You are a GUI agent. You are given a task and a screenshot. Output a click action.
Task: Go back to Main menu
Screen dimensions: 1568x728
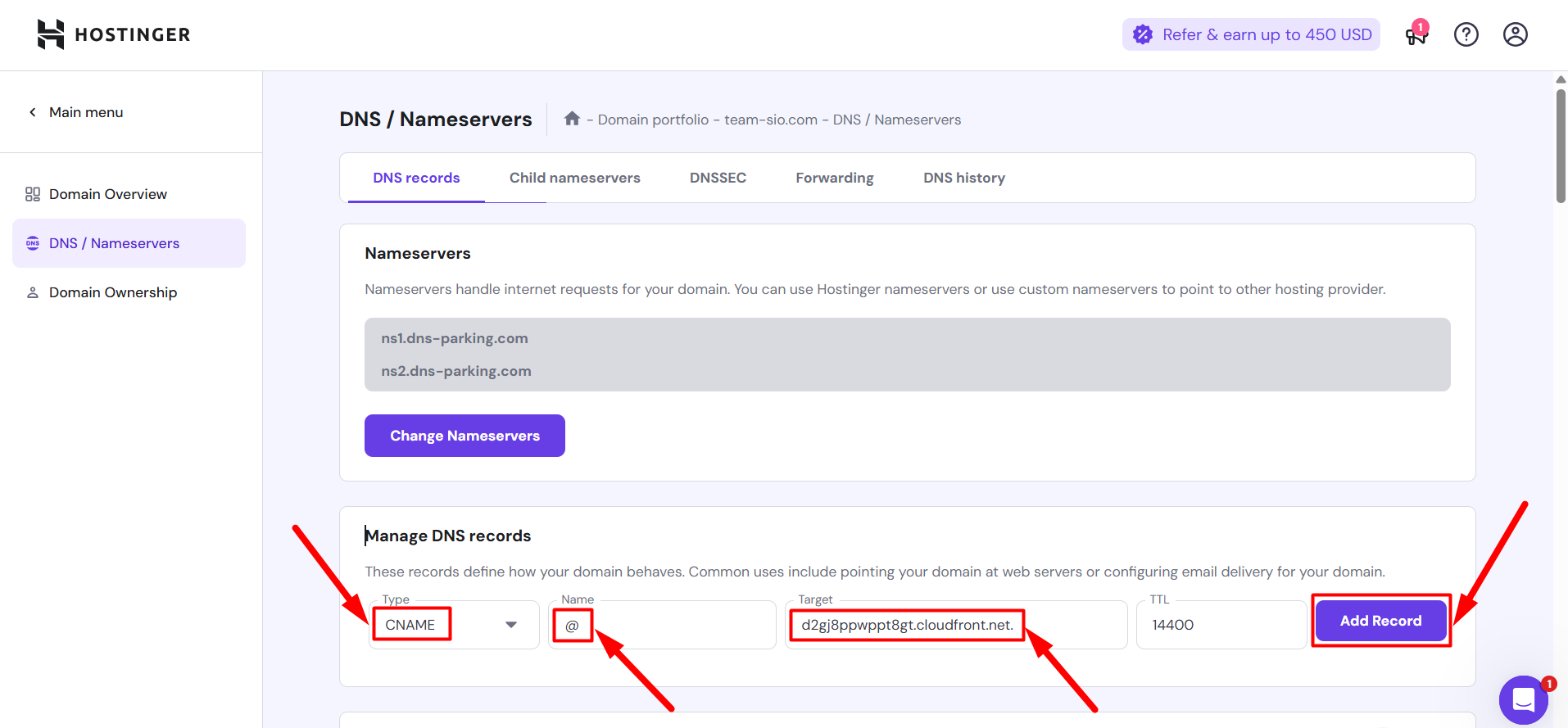(x=86, y=112)
